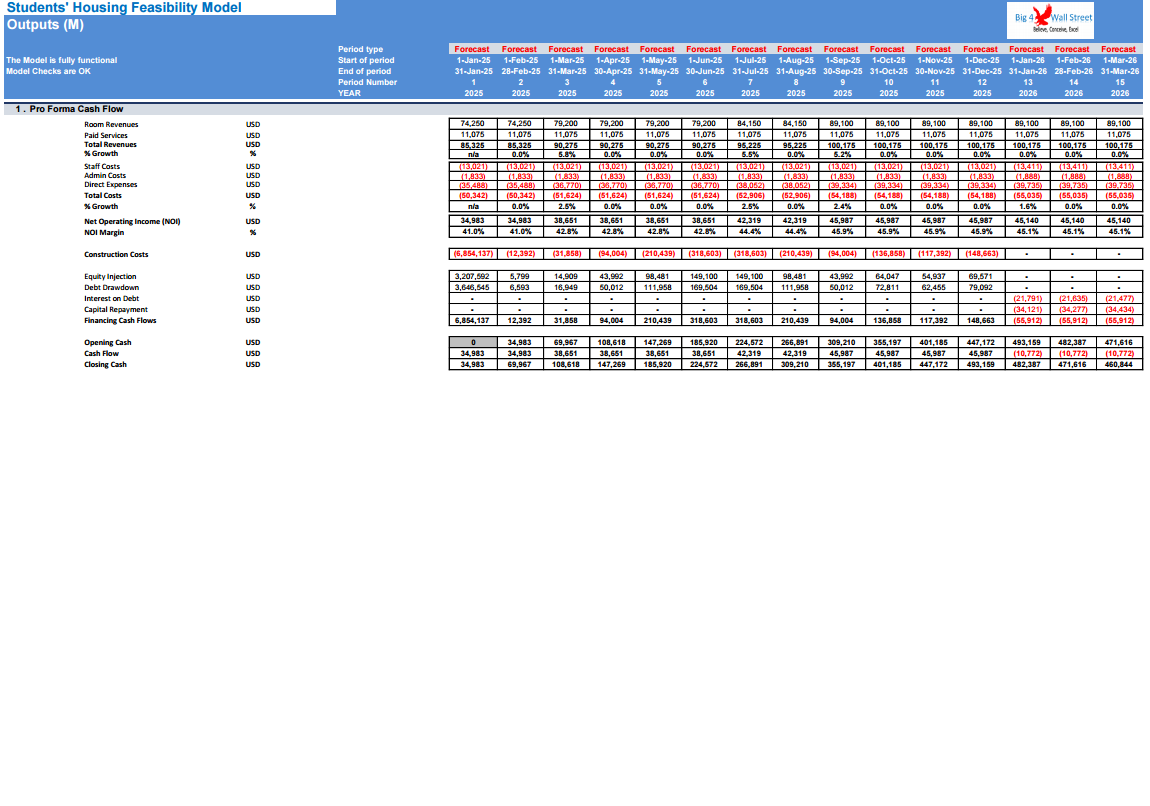Select the 'Capital Repayment' row label

coord(116,309)
